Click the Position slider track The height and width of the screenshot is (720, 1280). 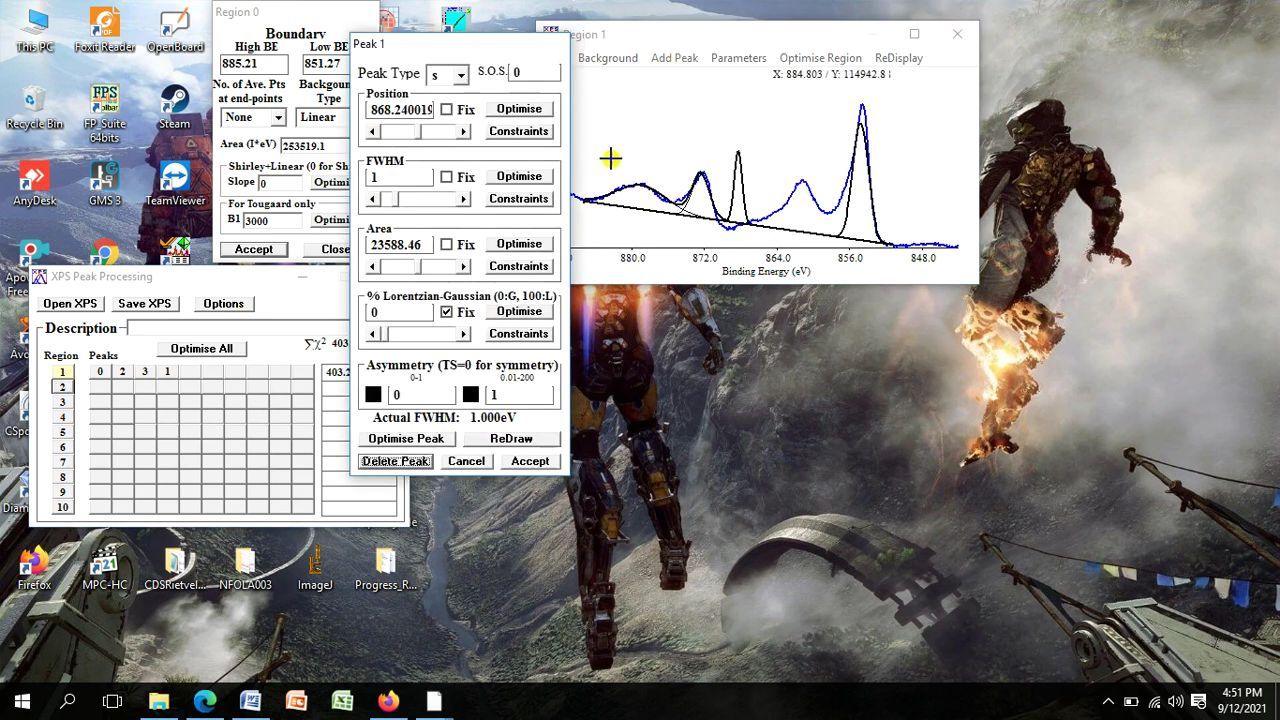click(x=418, y=131)
